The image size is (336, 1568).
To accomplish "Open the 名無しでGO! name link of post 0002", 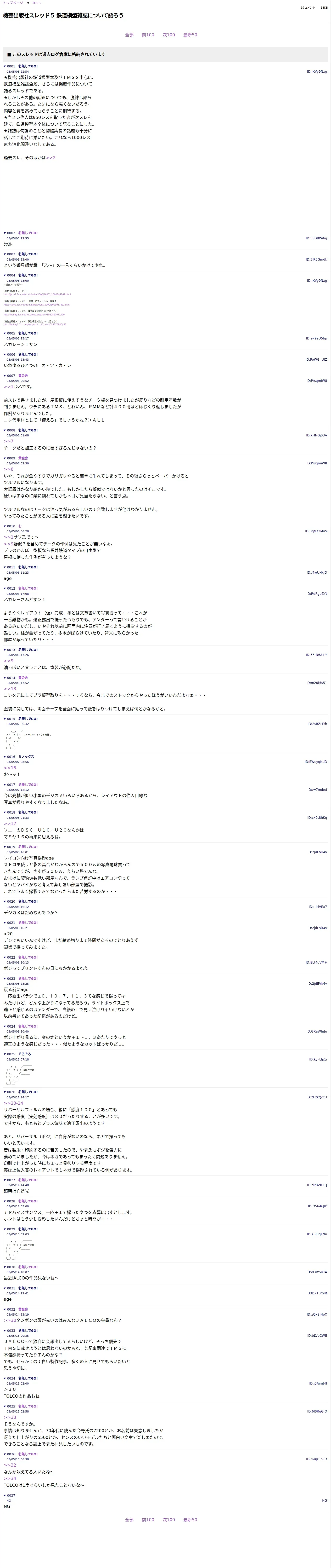I will 27,233.
